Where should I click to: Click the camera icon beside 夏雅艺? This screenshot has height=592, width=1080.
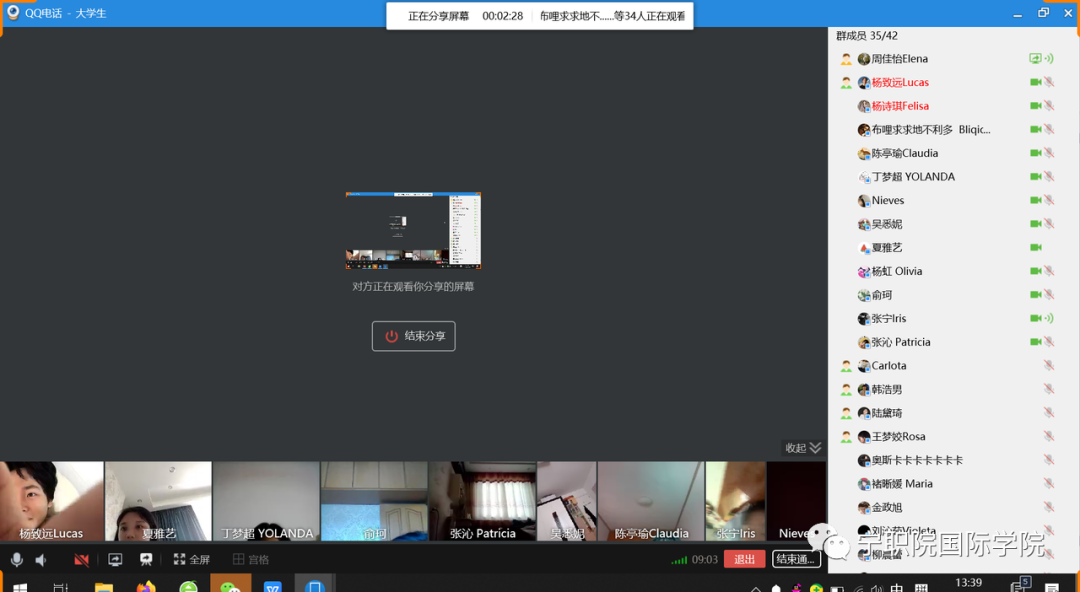pyautogui.click(x=1036, y=248)
